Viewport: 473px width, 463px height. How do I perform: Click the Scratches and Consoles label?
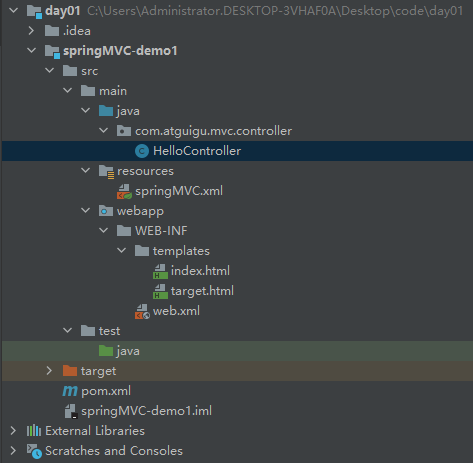[x=114, y=451]
